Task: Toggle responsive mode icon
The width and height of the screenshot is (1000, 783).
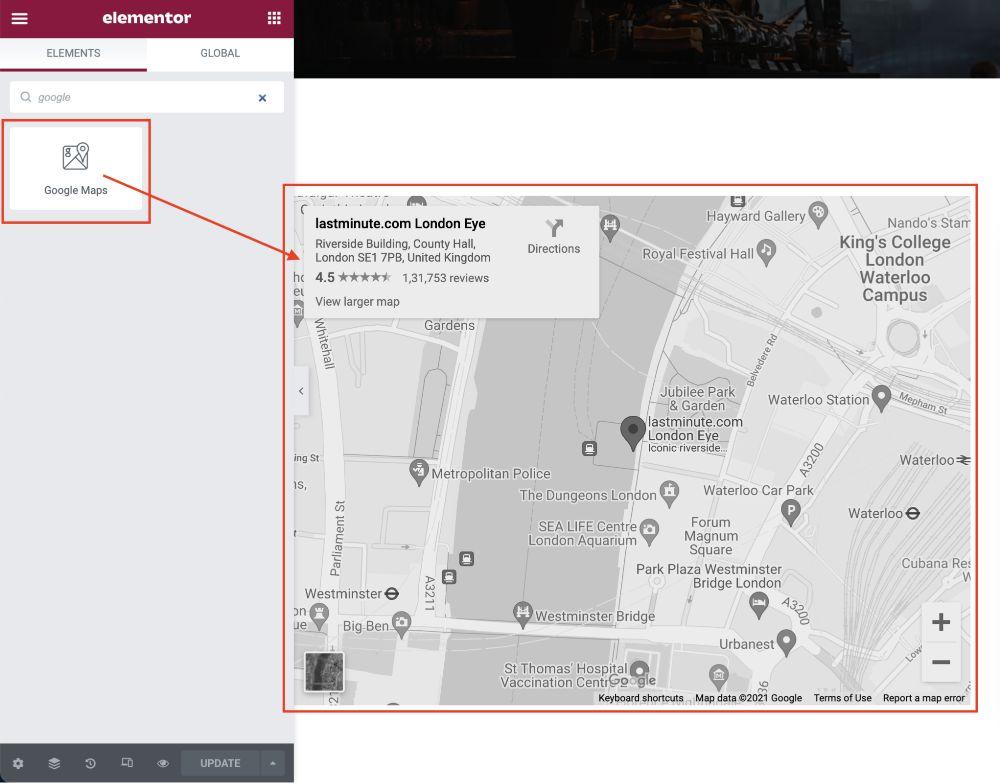Action: click(x=127, y=763)
